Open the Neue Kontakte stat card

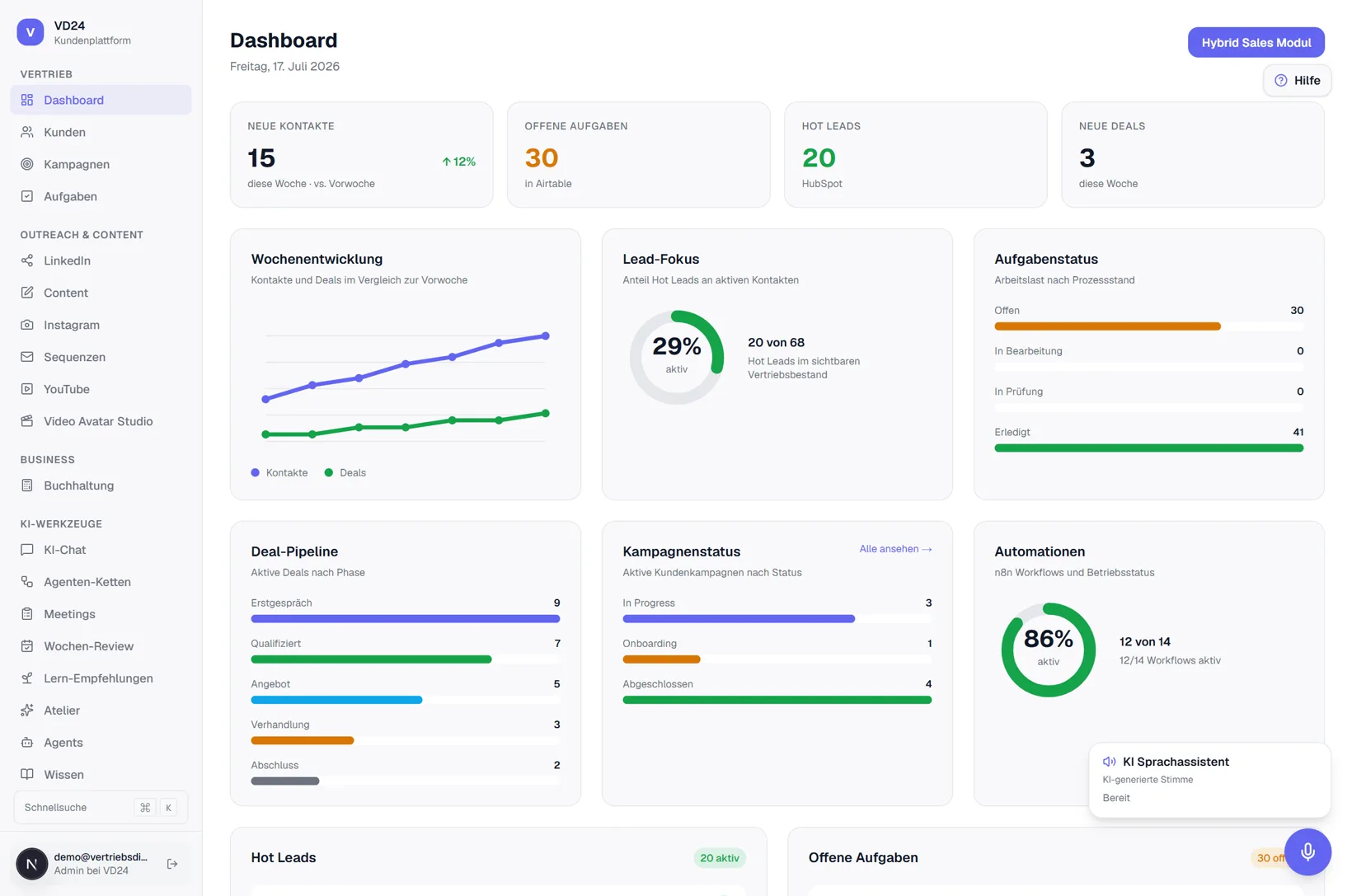tap(362, 155)
